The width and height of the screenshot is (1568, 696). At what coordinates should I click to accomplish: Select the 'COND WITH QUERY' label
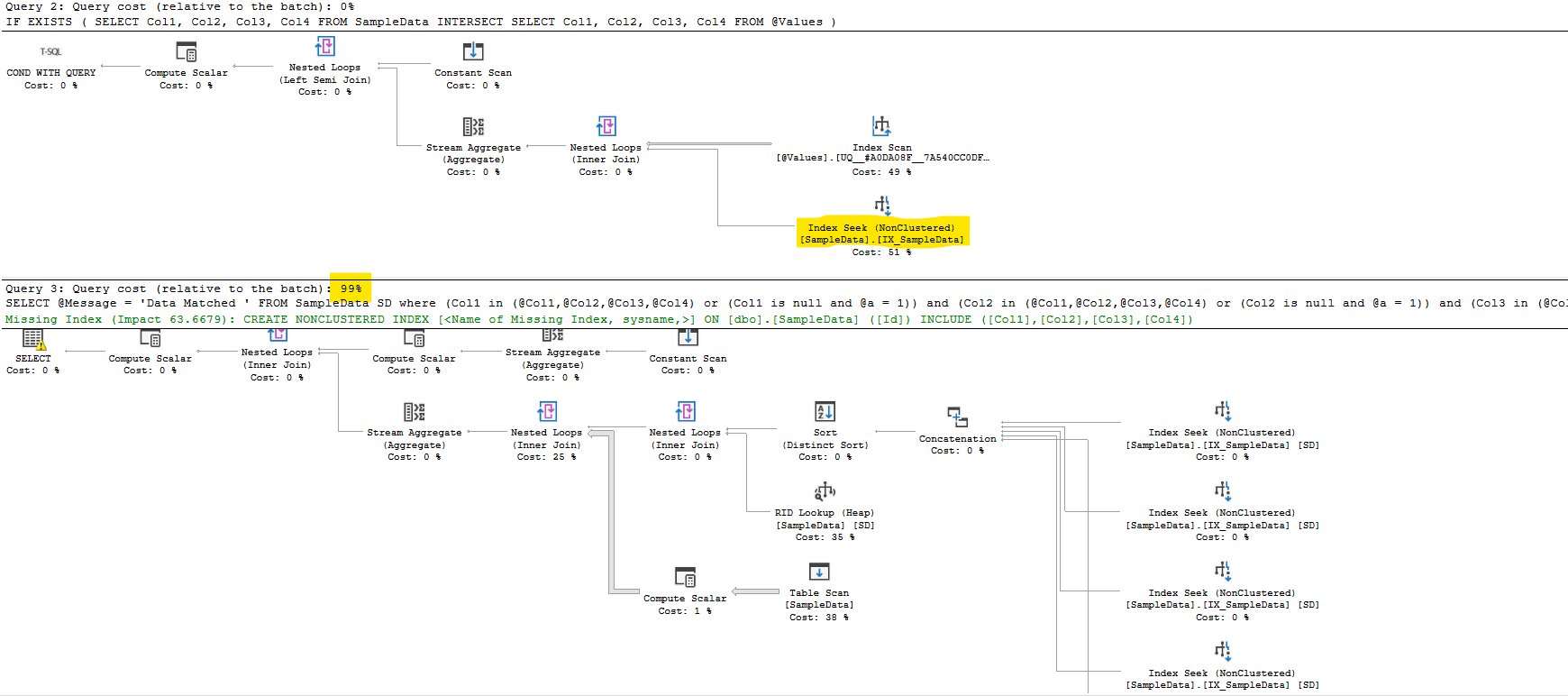pyautogui.click(x=50, y=73)
